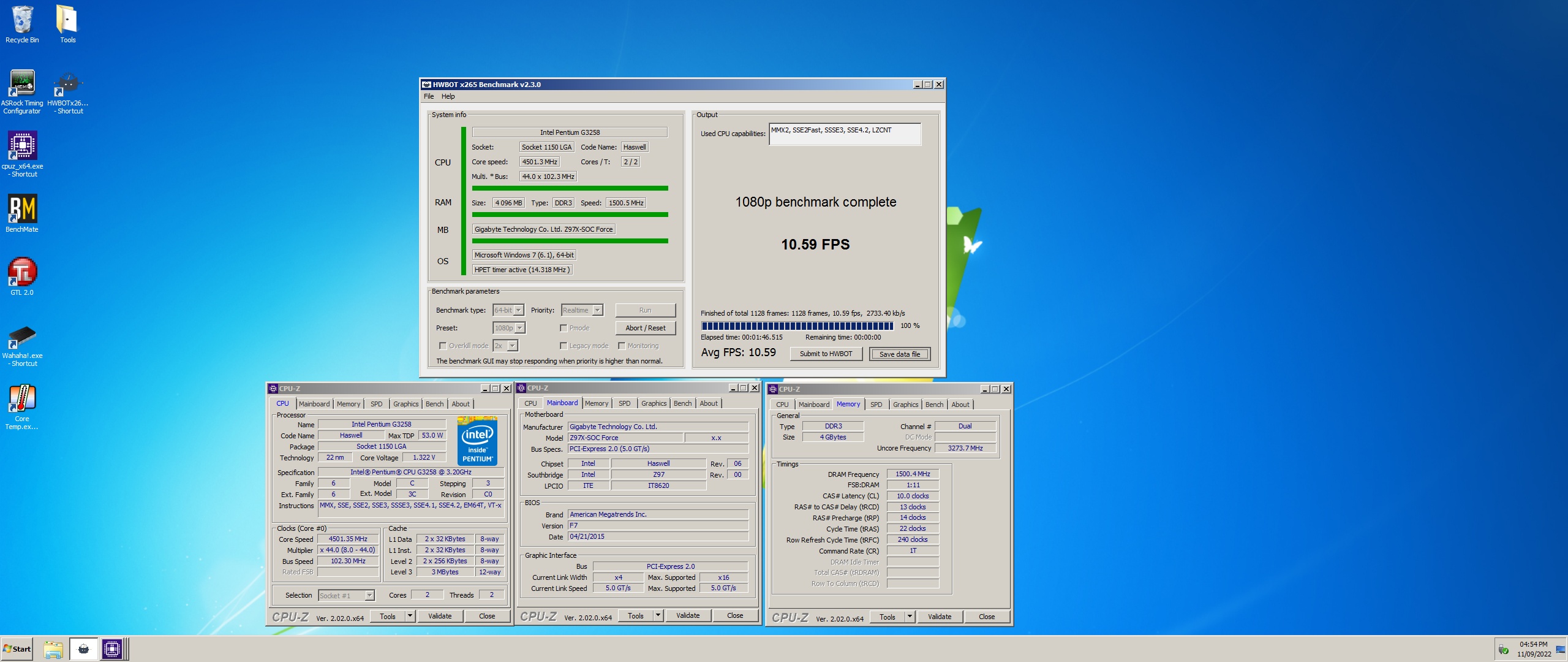Switch to Bench tab in CPU window
The height and width of the screenshot is (662, 1568).
(x=434, y=404)
